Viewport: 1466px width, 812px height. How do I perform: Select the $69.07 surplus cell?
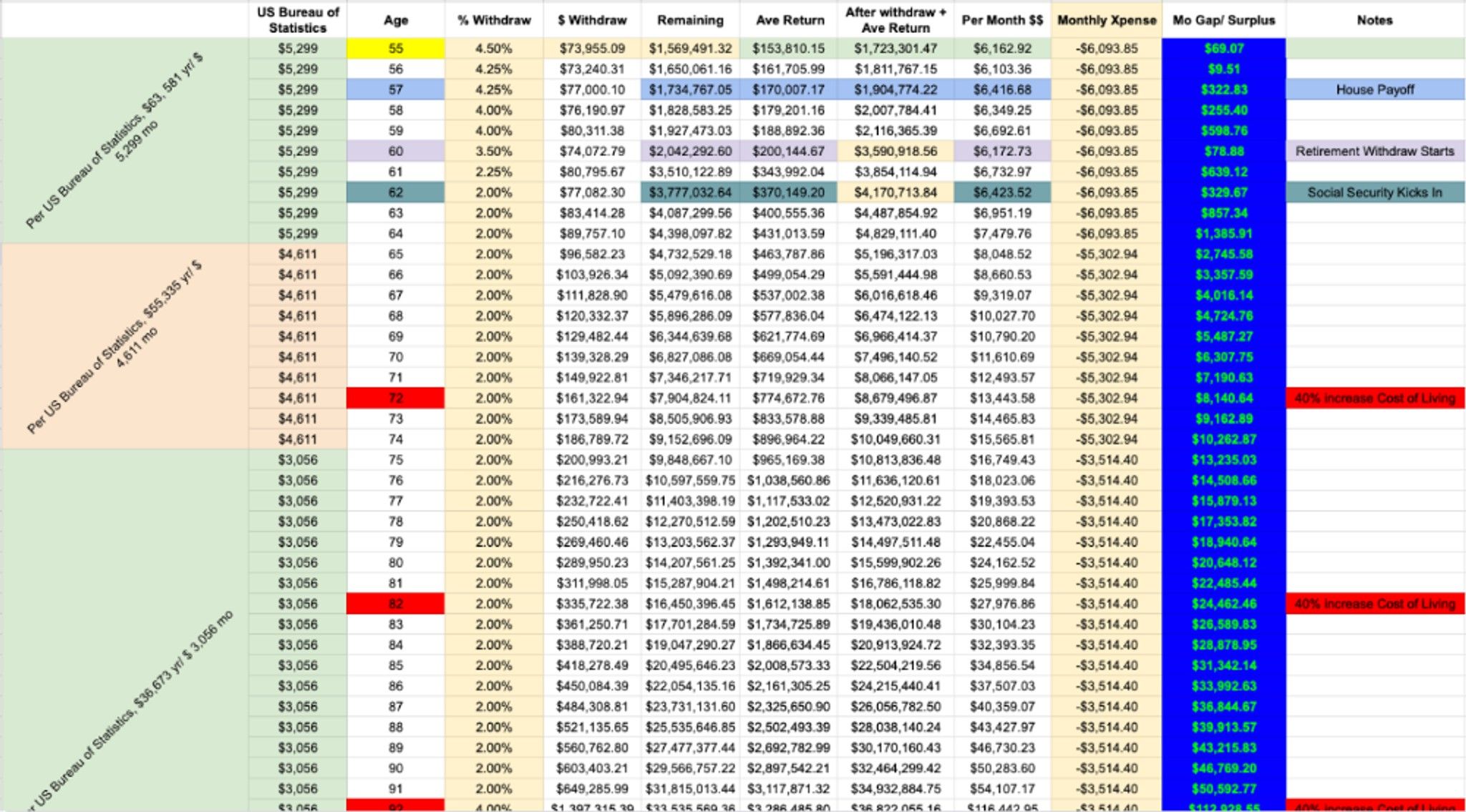pyautogui.click(x=1223, y=49)
